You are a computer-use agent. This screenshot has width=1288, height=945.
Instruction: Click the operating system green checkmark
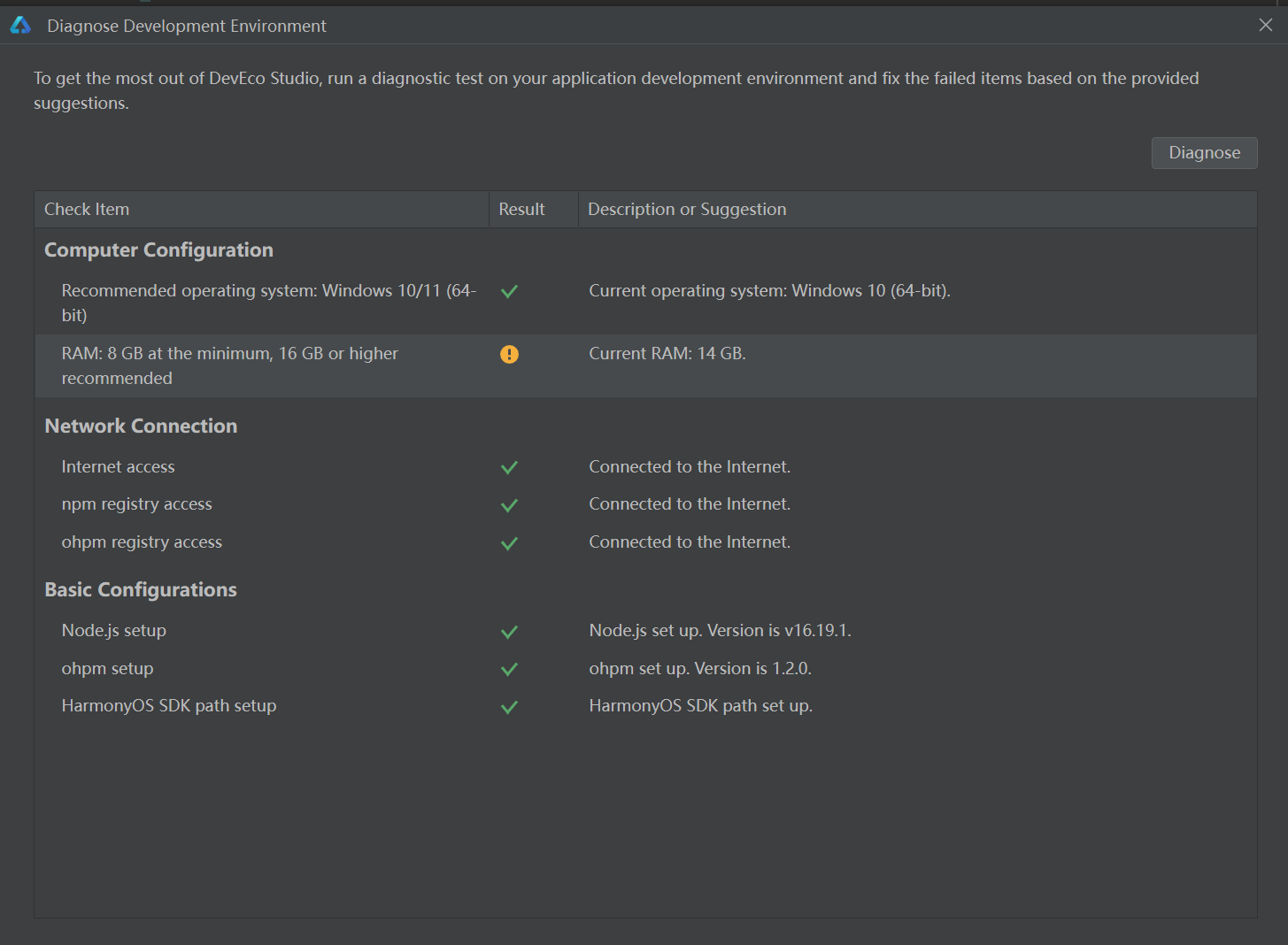pos(509,291)
